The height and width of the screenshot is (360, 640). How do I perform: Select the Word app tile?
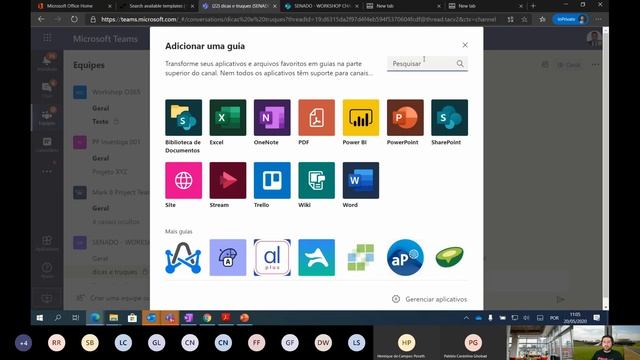pos(361,180)
